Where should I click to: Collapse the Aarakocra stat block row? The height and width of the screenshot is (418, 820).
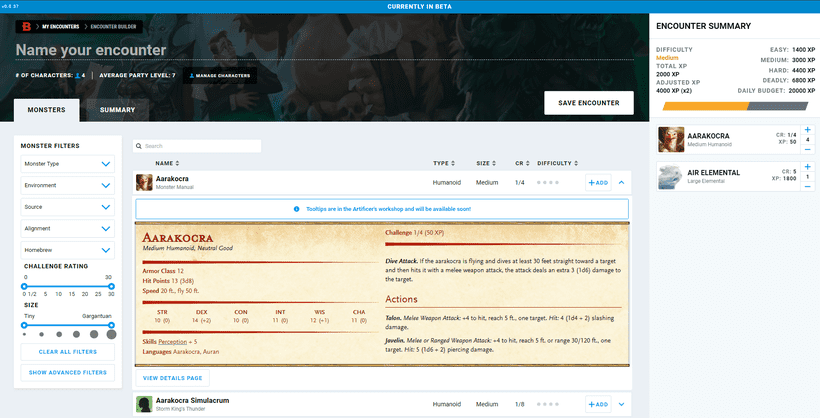[x=621, y=183]
